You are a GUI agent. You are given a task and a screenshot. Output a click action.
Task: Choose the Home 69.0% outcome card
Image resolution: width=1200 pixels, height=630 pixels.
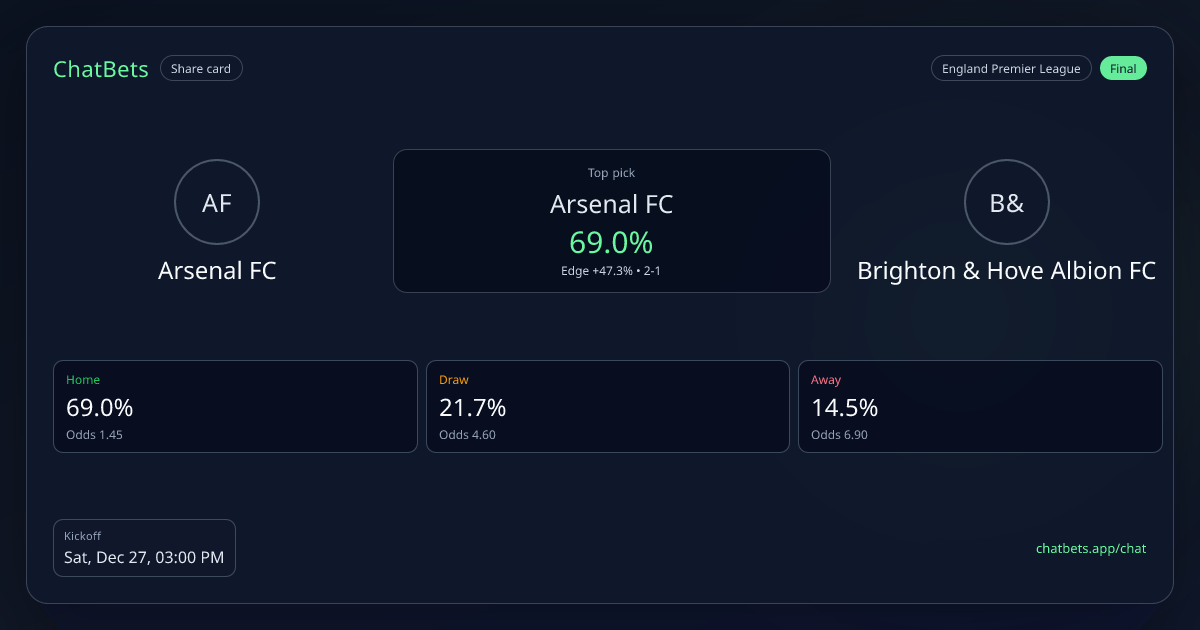tap(235, 406)
